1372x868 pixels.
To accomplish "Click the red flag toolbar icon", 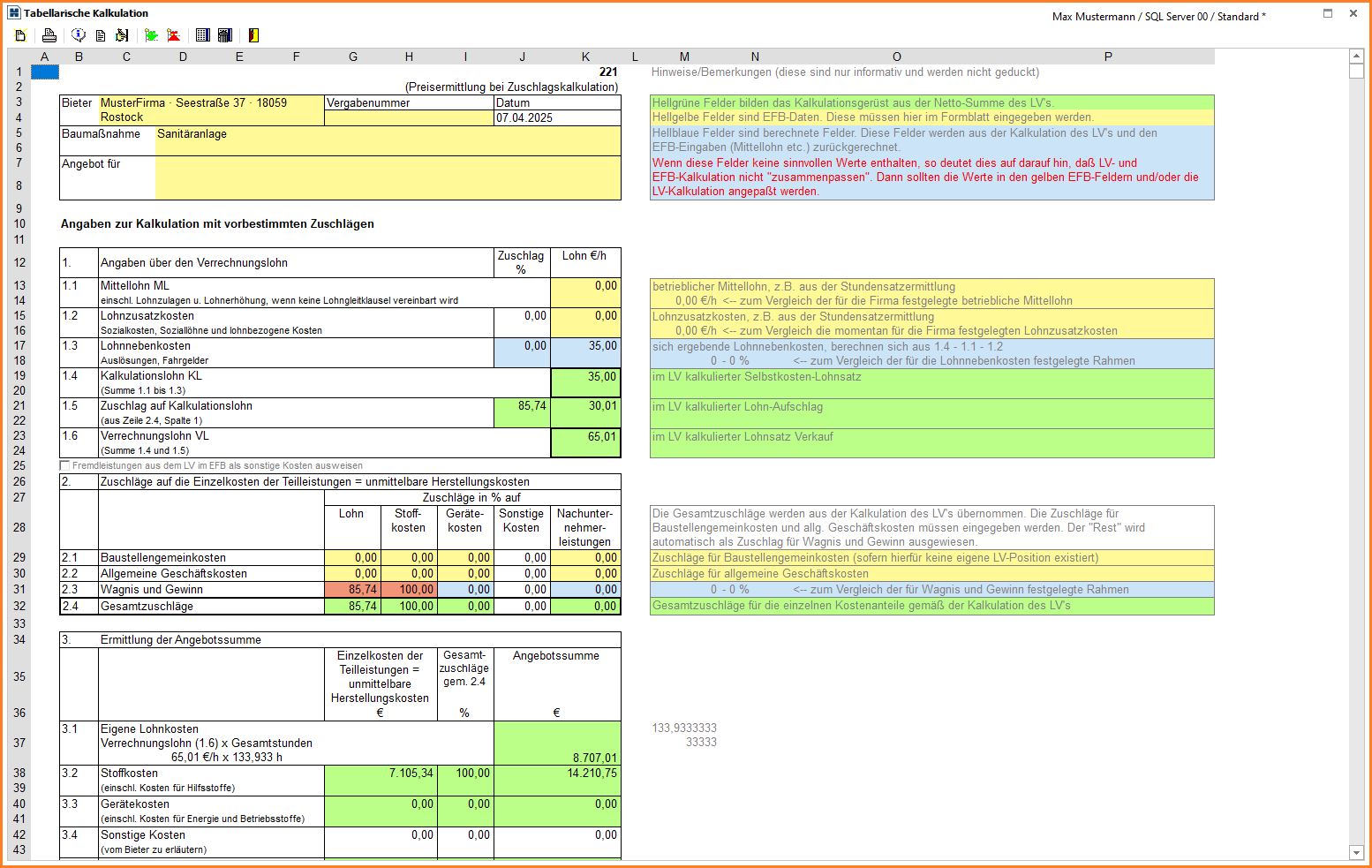I will click(x=174, y=35).
